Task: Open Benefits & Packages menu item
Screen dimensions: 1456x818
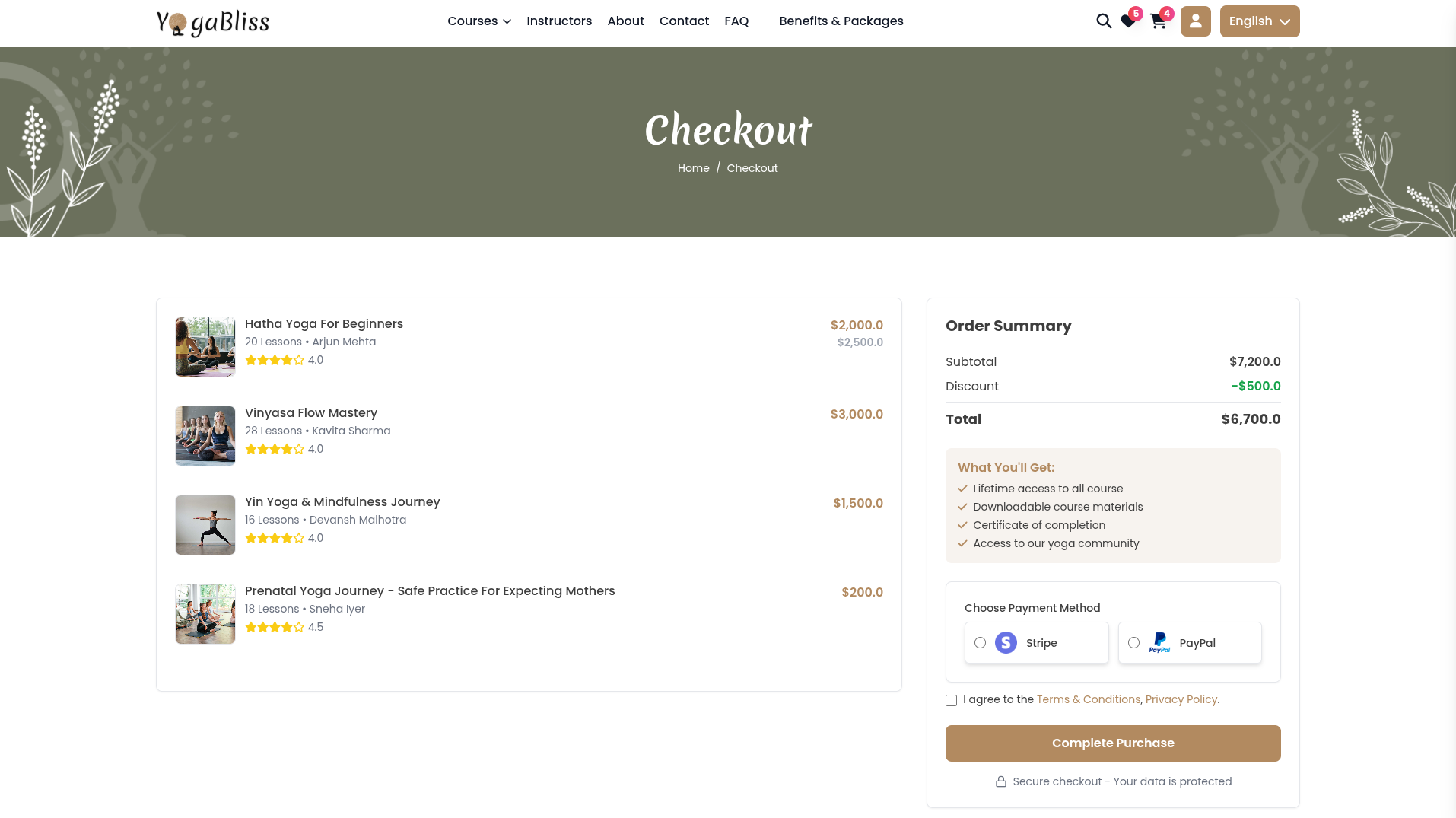Action: pyautogui.click(x=841, y=21)
